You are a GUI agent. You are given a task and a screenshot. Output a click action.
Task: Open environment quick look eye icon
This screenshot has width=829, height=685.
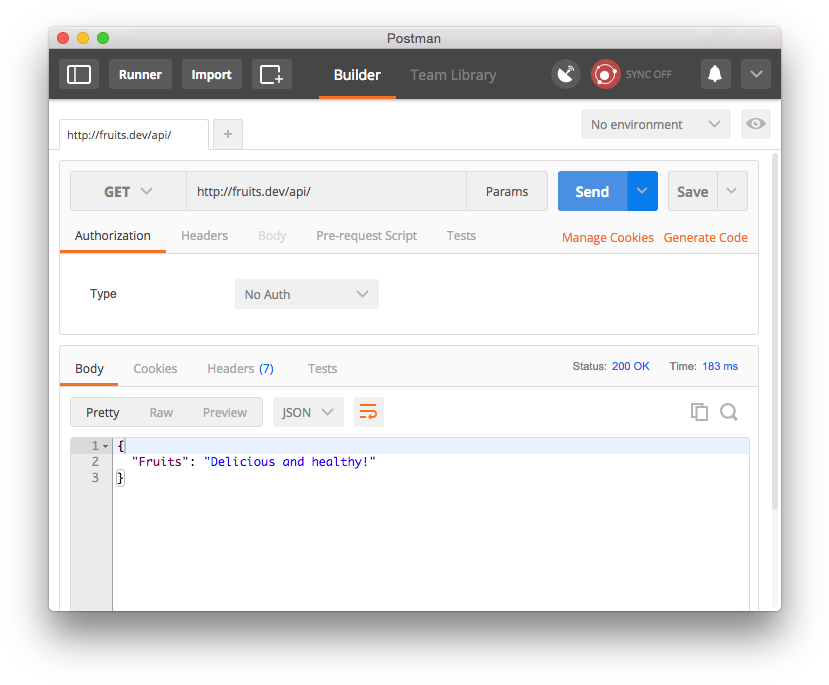click(756, 125)
